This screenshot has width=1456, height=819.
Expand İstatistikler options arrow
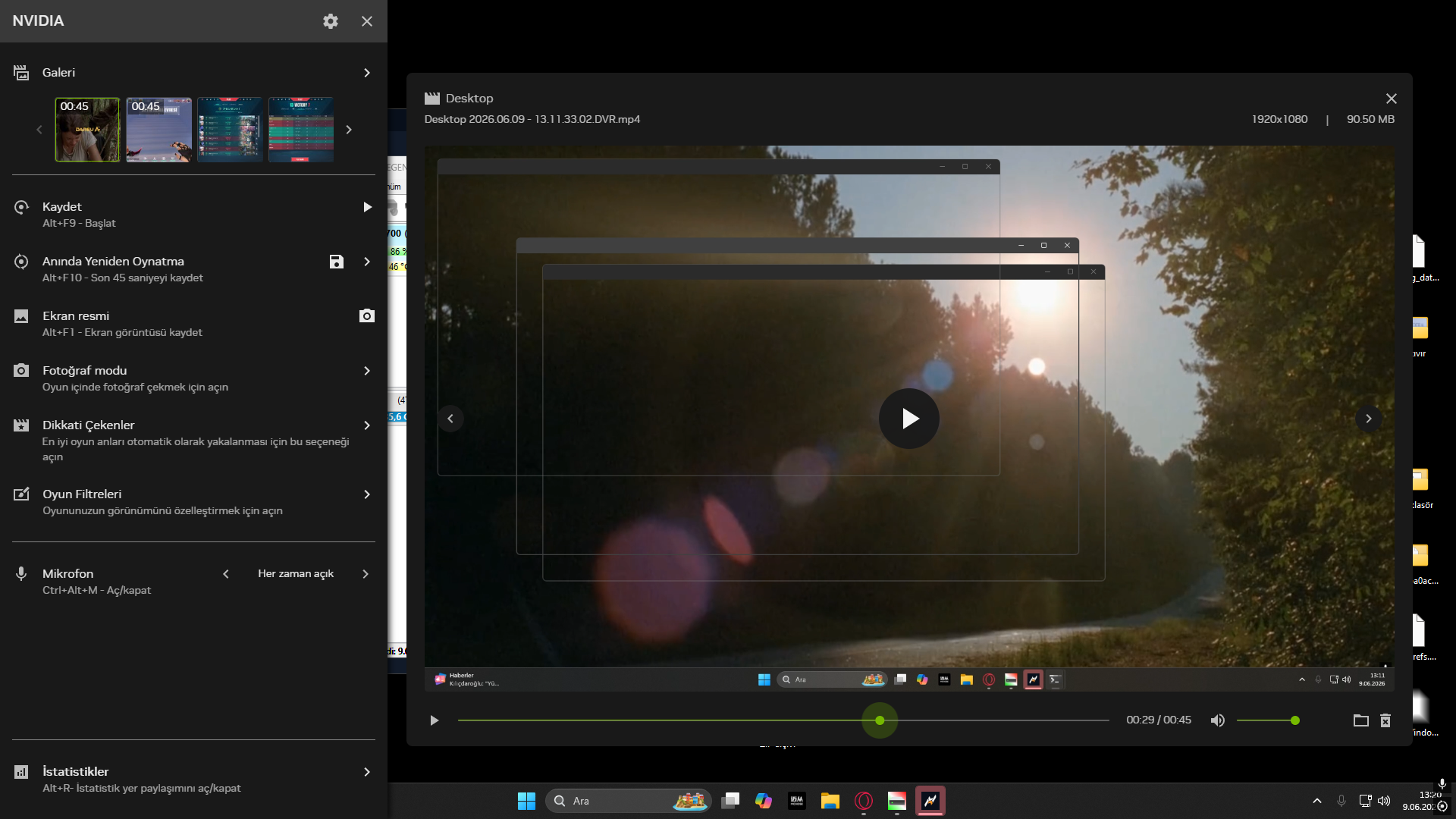click(367, 772)
